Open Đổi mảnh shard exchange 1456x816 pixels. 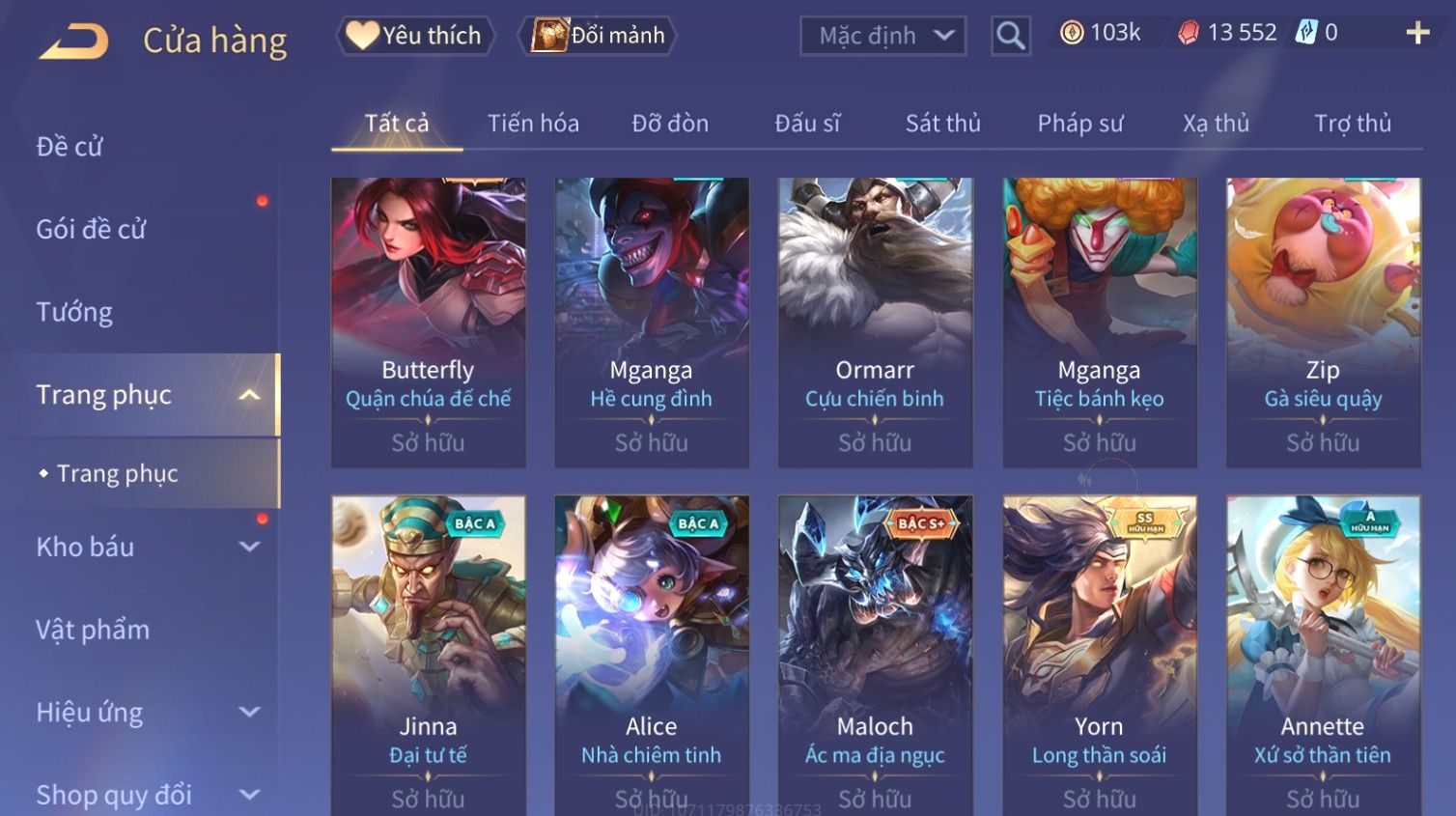pos(599,36)
